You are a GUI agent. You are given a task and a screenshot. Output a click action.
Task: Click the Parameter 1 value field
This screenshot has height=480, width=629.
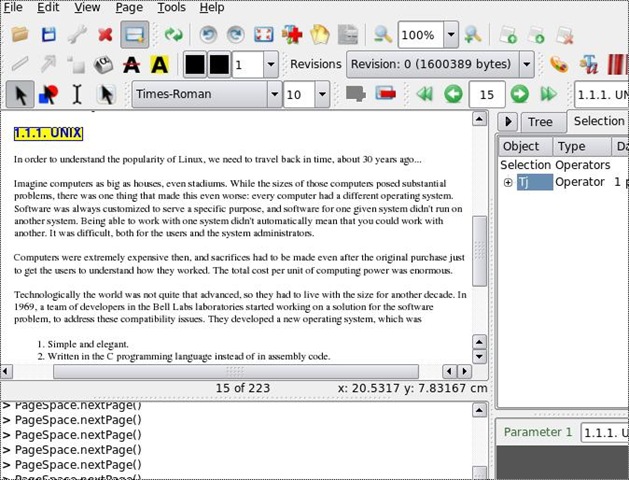[x=605, y=433]
